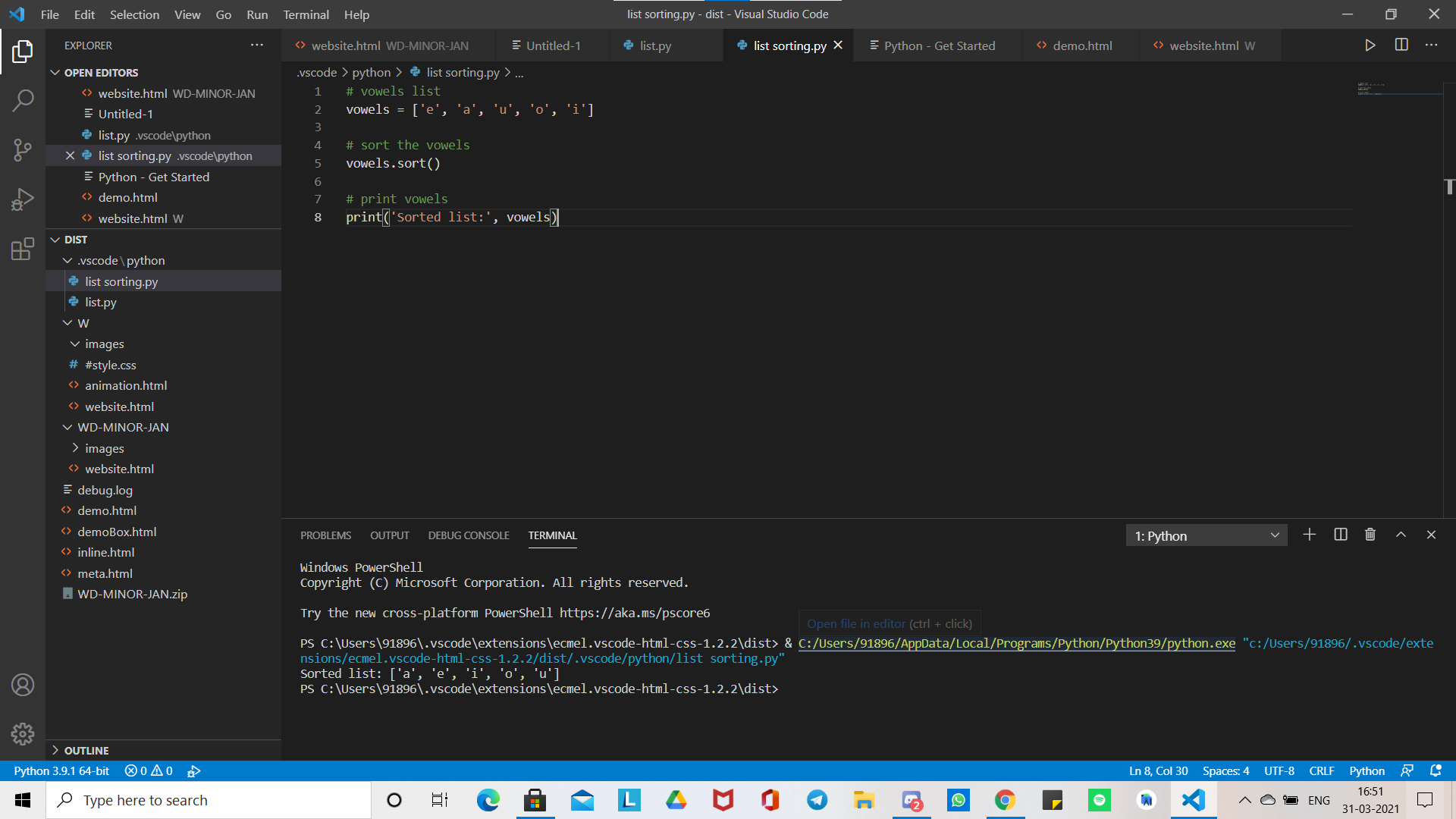The width and height of the screenshot is (1456, 819).
Task: Click the Python 3.9.1 64-bit interpreter selector
Action: pyautogui.click(x=61, y=771)
